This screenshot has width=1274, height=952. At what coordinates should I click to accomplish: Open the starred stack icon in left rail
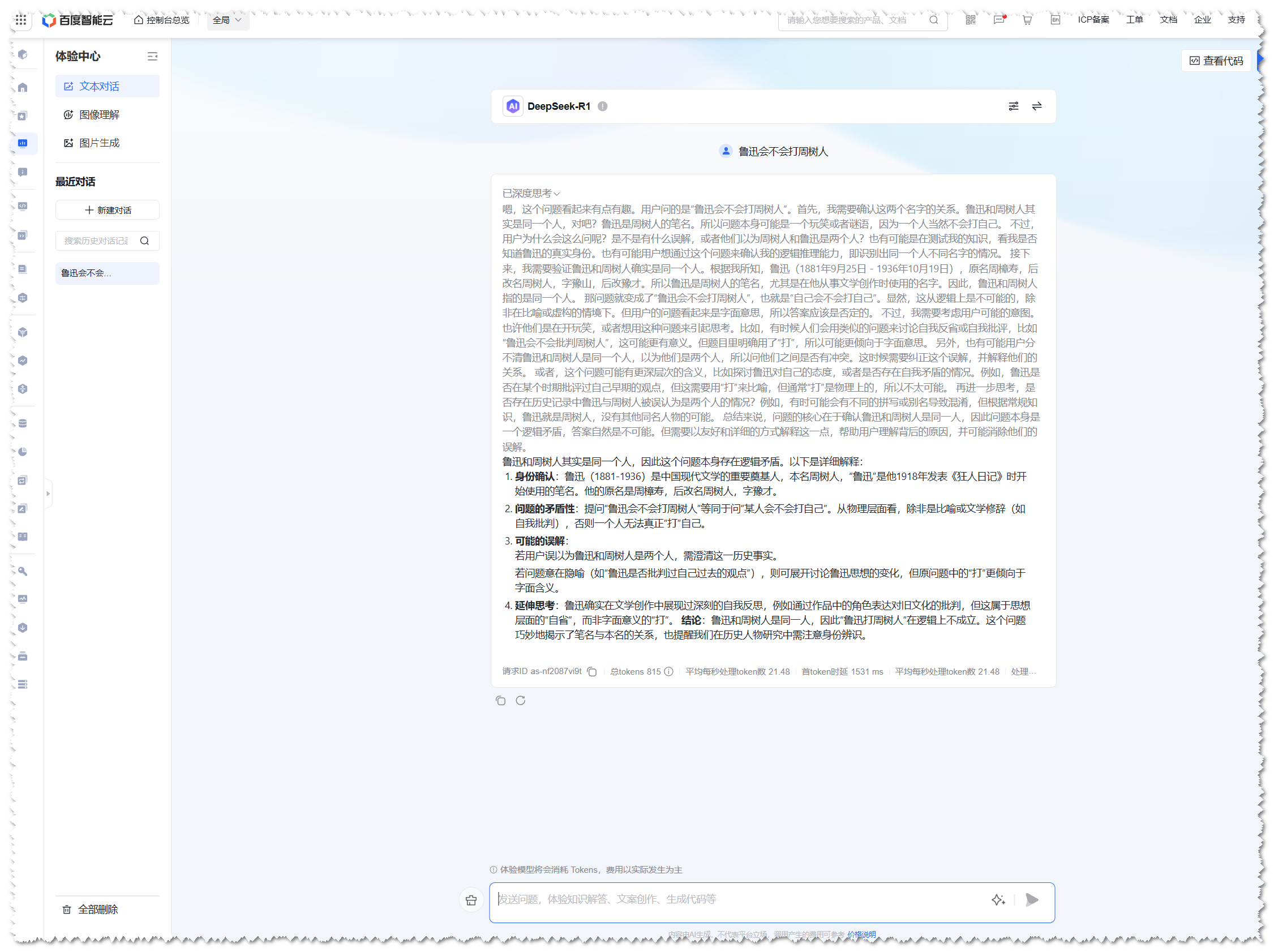click(x=23, y=116)
